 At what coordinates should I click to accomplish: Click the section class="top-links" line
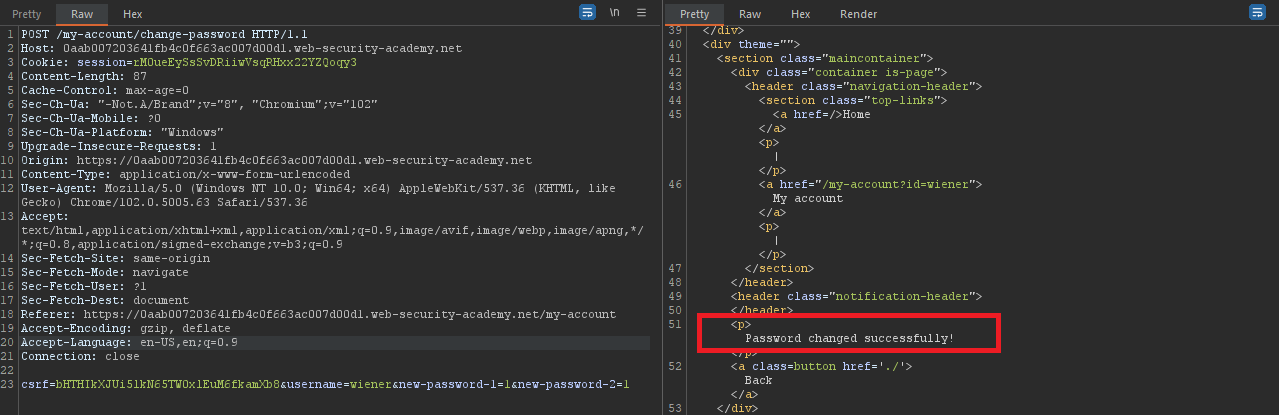pyautogui.click(x=853, y=100)
